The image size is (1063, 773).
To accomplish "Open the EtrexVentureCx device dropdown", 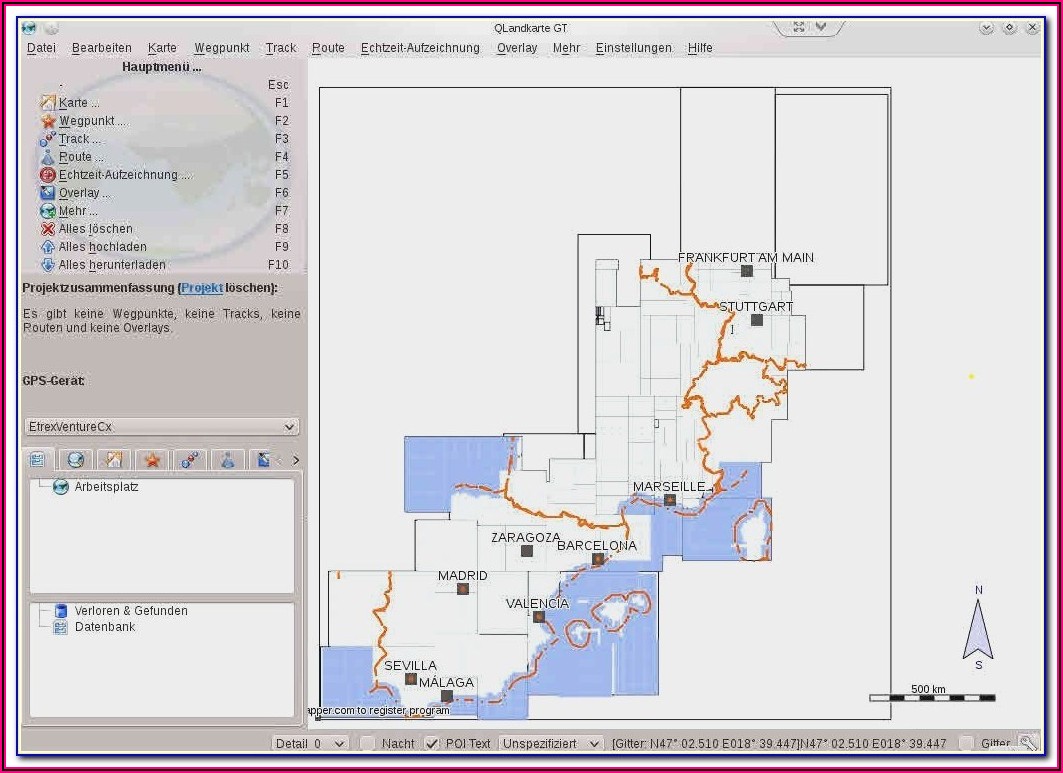I will click(161, 427).
